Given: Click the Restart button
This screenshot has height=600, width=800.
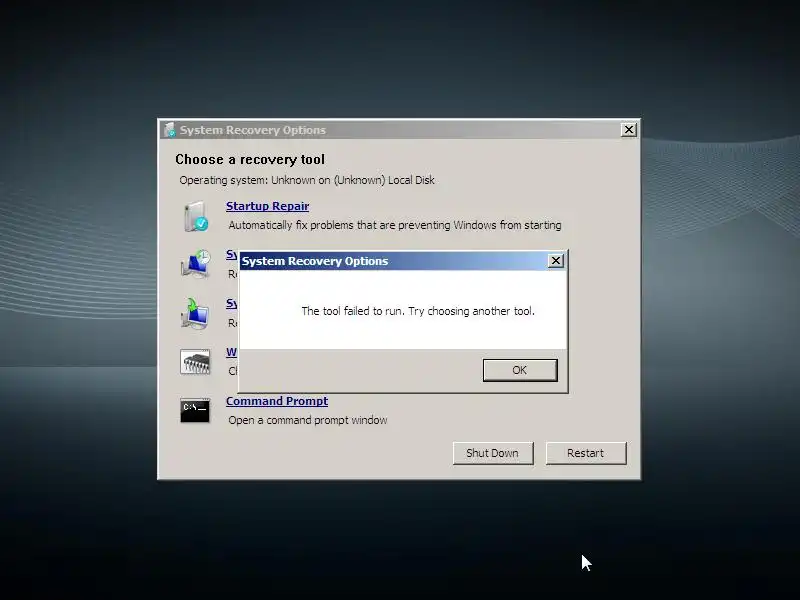Looking at the screenshot, I should click(x=586, y=453).
